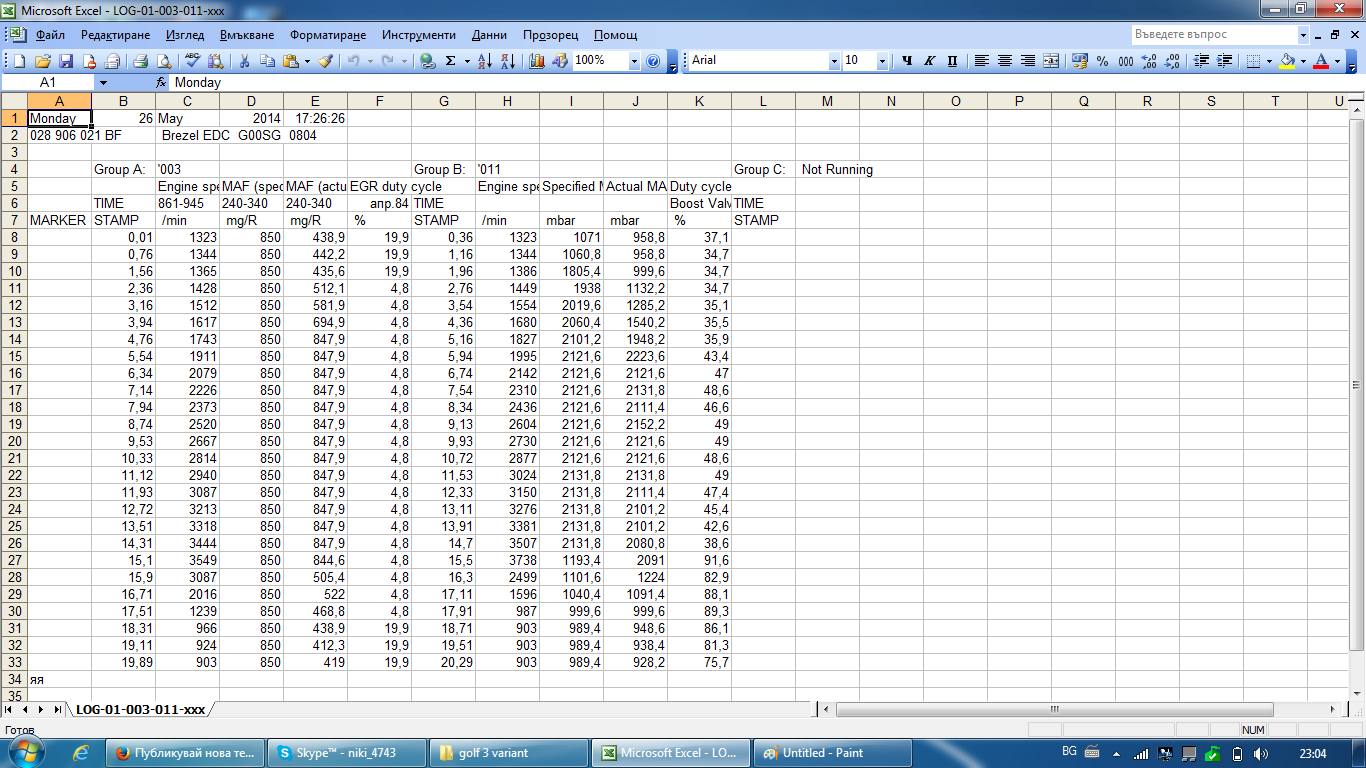This screenshot has width=1366, height=768.
Task: Open the 100% zoom level dropdown
Action: coord(634,61)
